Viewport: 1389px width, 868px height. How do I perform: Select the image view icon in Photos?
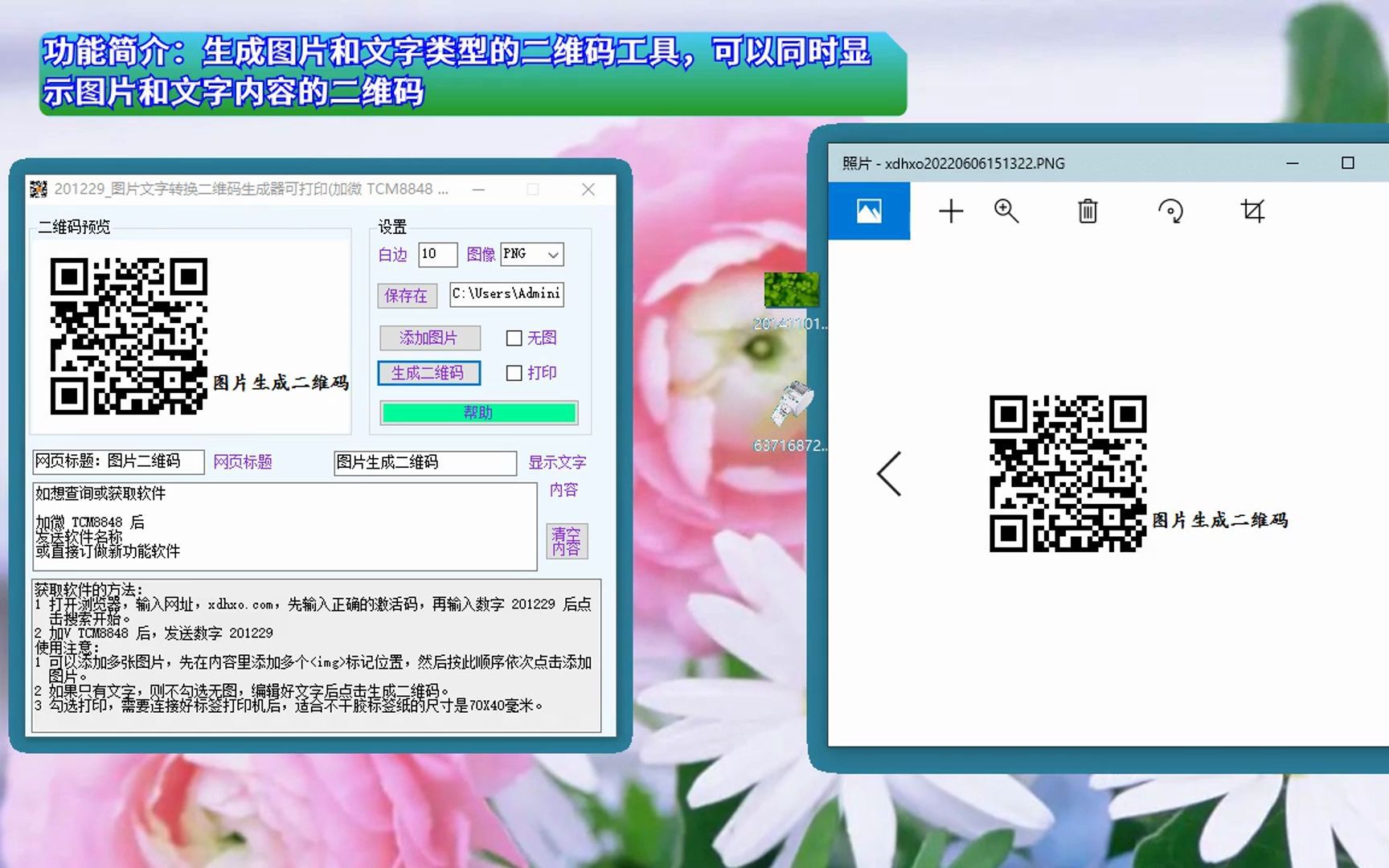(868, 211)
